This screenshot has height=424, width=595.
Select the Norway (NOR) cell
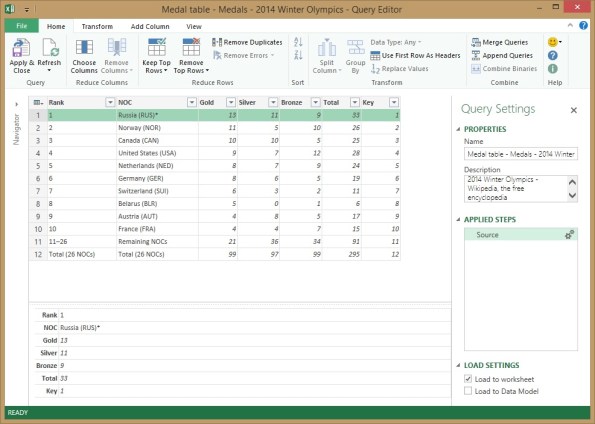coord(157,128)
